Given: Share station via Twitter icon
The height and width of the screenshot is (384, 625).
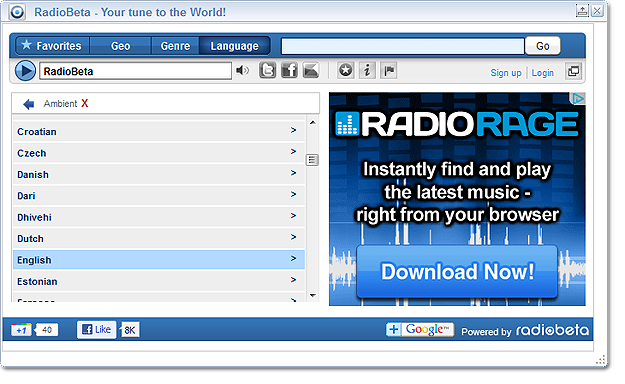Looking at the screenshot, I should 267,71.
